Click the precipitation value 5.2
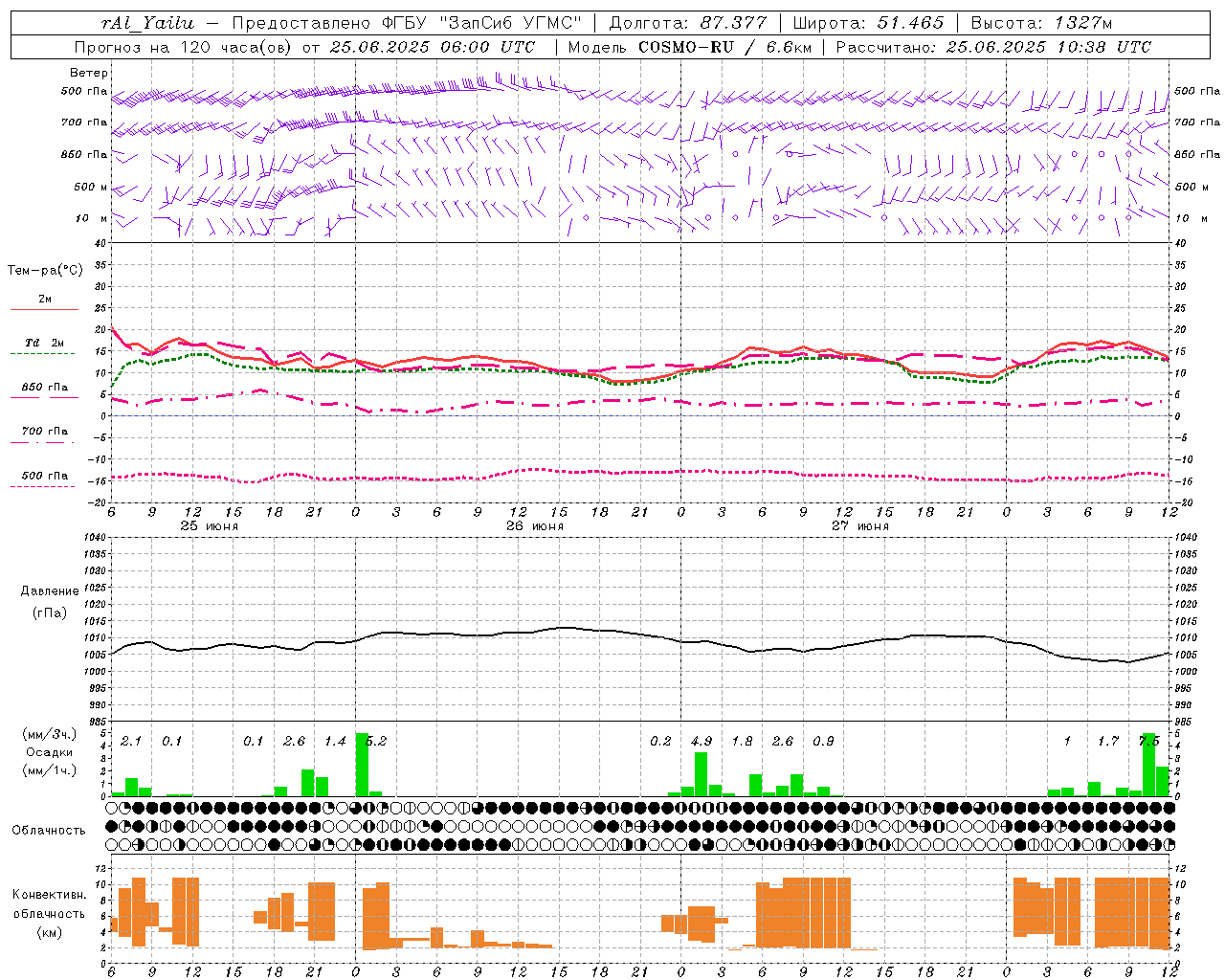The image size is (1225, 980). point(376,741)
